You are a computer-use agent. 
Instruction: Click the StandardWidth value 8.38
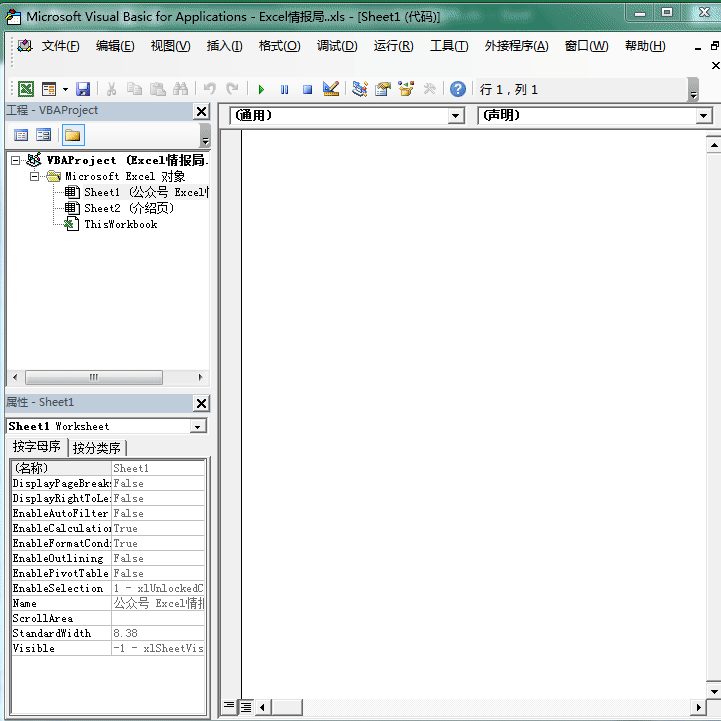coord(158,633)
